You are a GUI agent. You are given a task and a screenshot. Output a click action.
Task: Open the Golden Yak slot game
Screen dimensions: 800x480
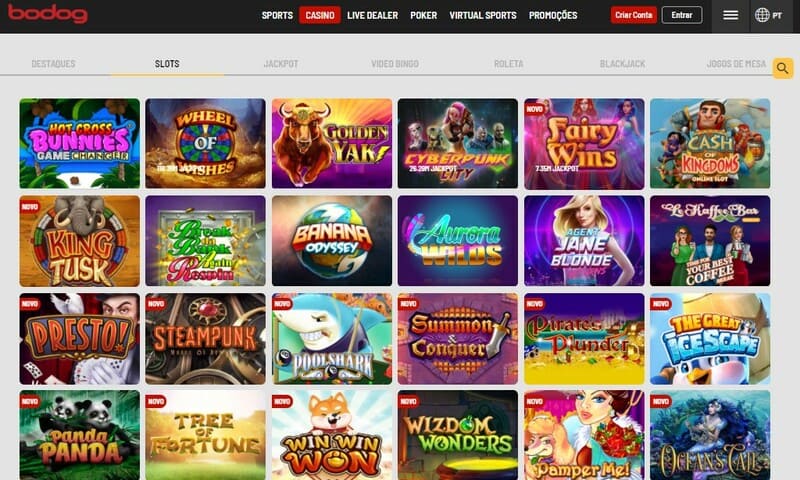[332, 143]
